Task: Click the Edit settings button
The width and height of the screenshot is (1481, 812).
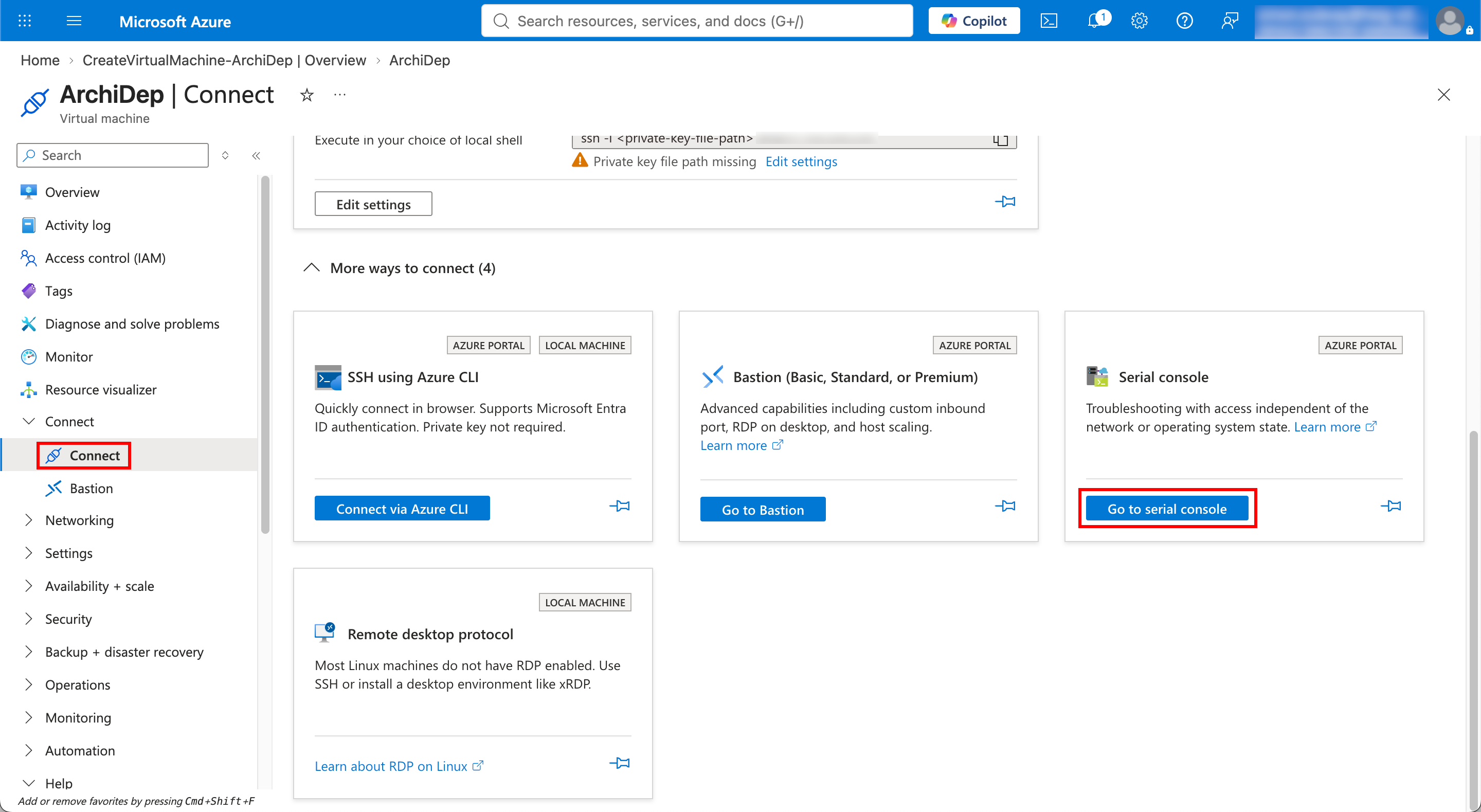Action: tap(373, 204)
